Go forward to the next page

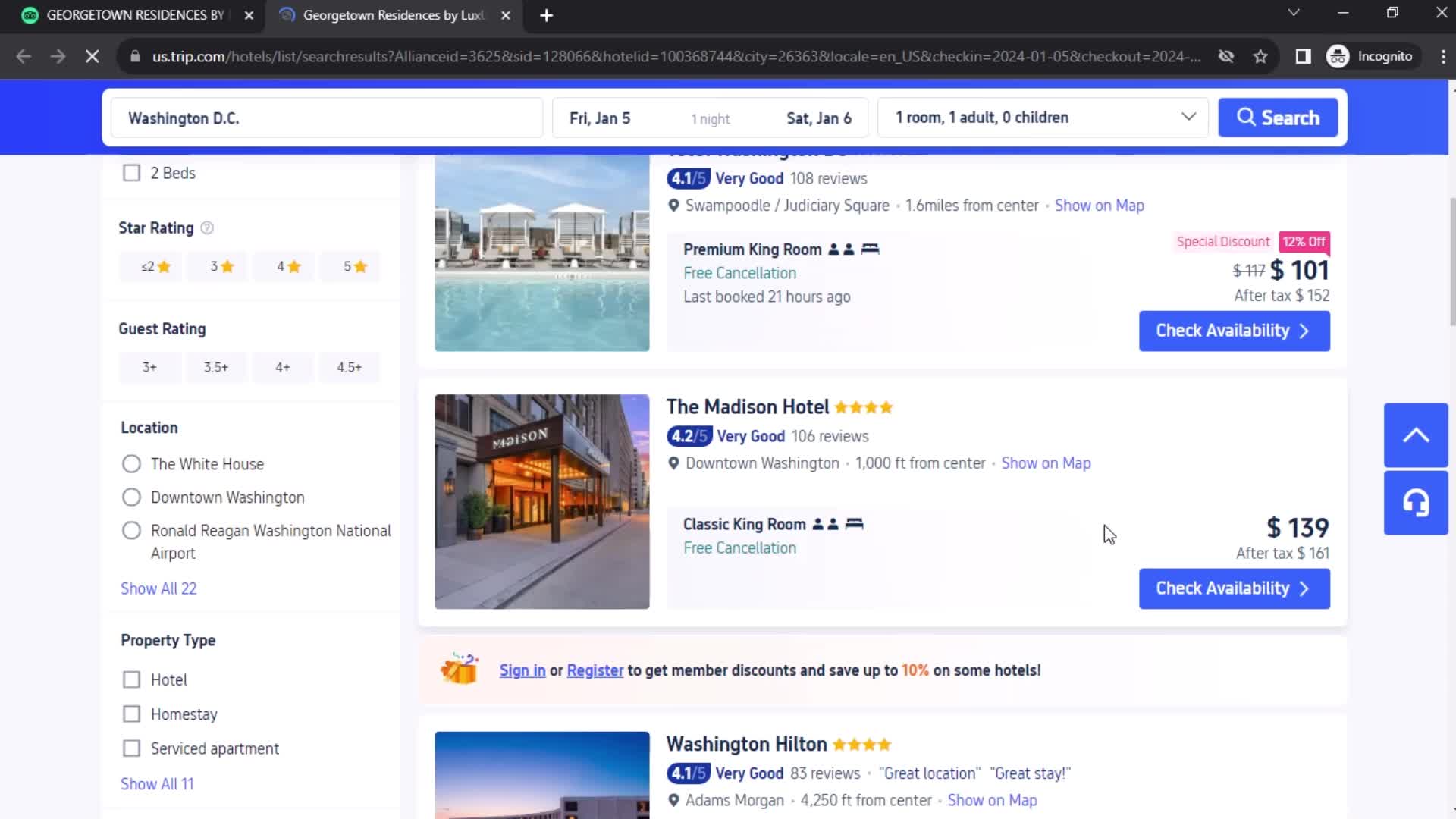tap(58, 56)
